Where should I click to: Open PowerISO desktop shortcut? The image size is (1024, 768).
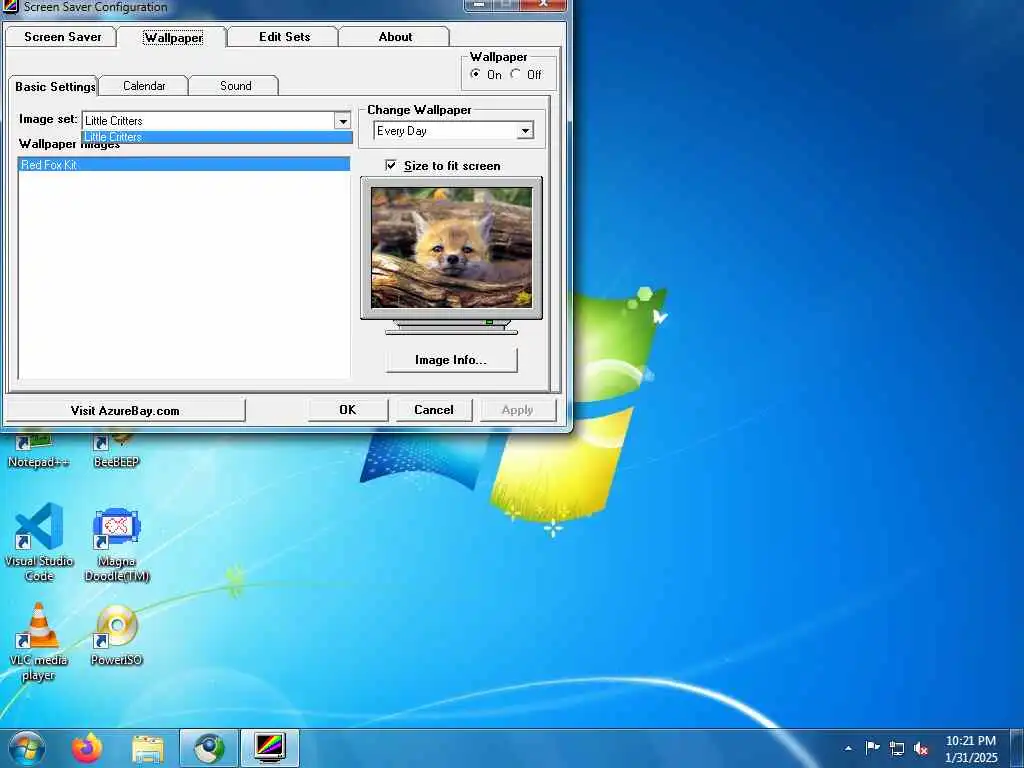coord(116,635)
